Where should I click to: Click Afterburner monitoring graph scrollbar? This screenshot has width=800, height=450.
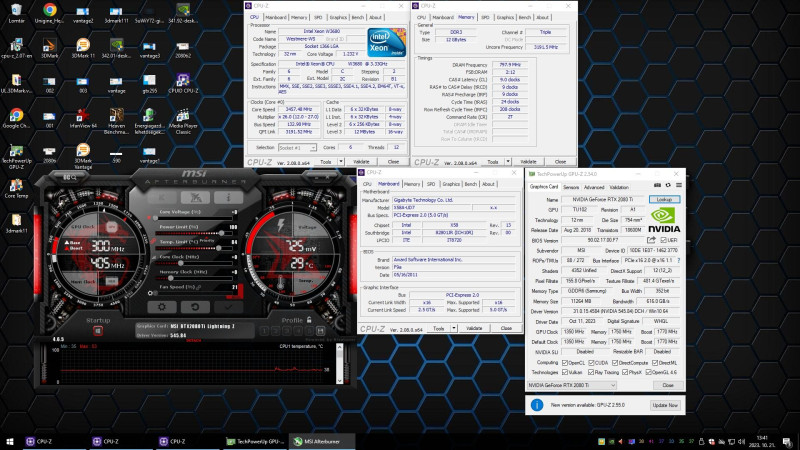click(340, 364)
